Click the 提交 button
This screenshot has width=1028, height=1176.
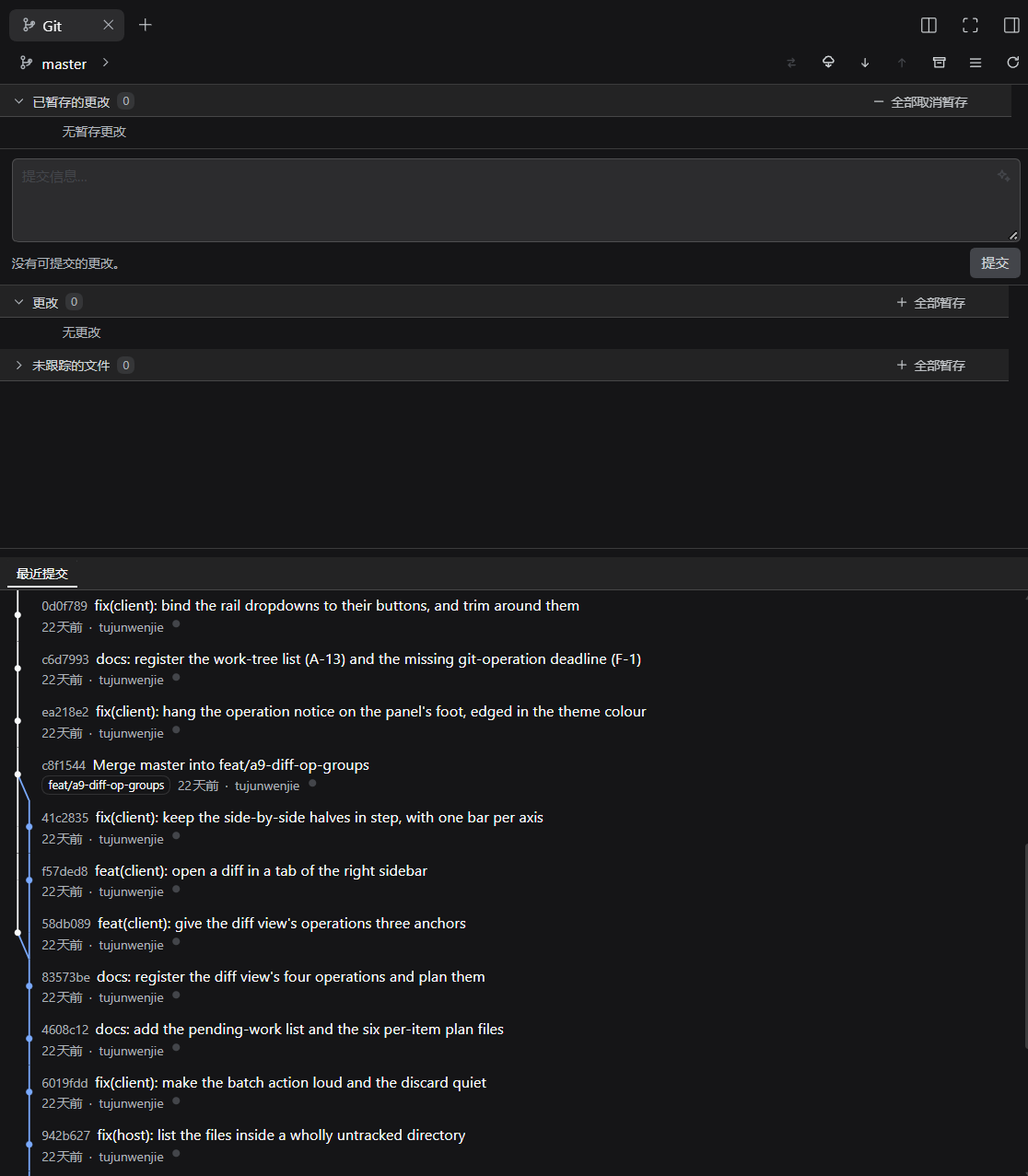click(x=995, y=262)
